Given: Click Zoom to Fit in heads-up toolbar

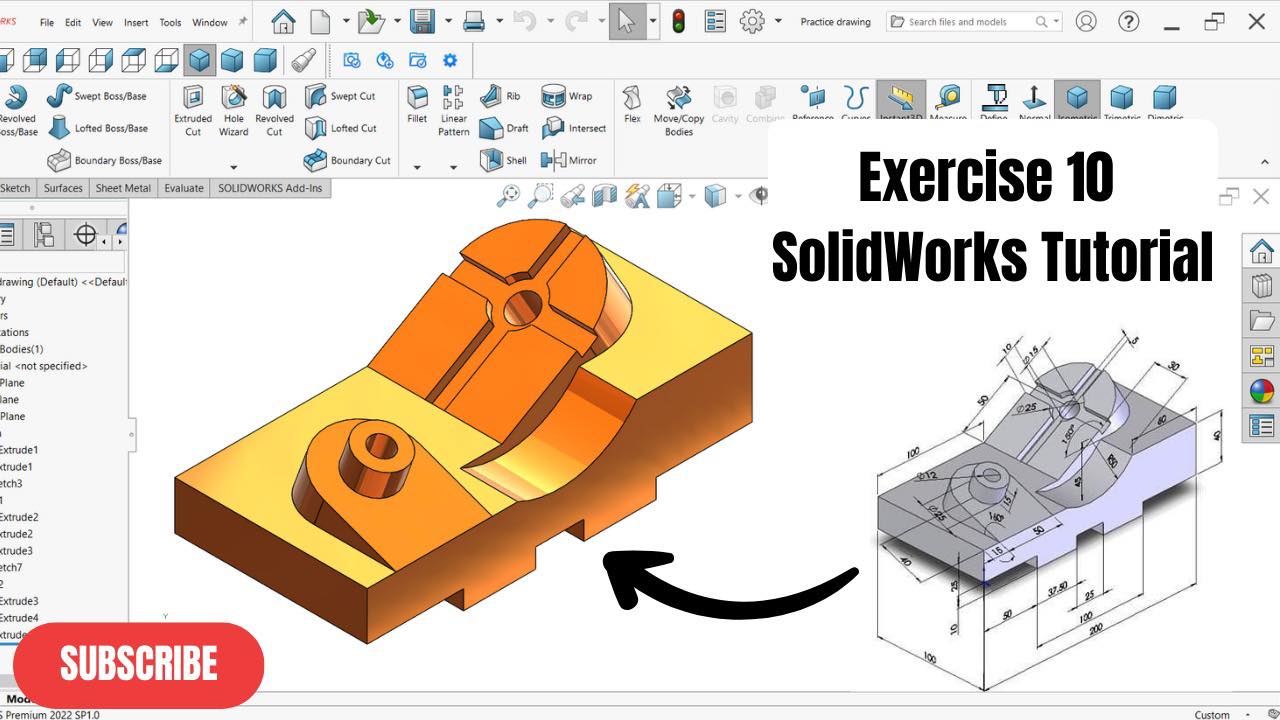Looking at the screenshot, I should pyautogui.click(x=508, y=196).
